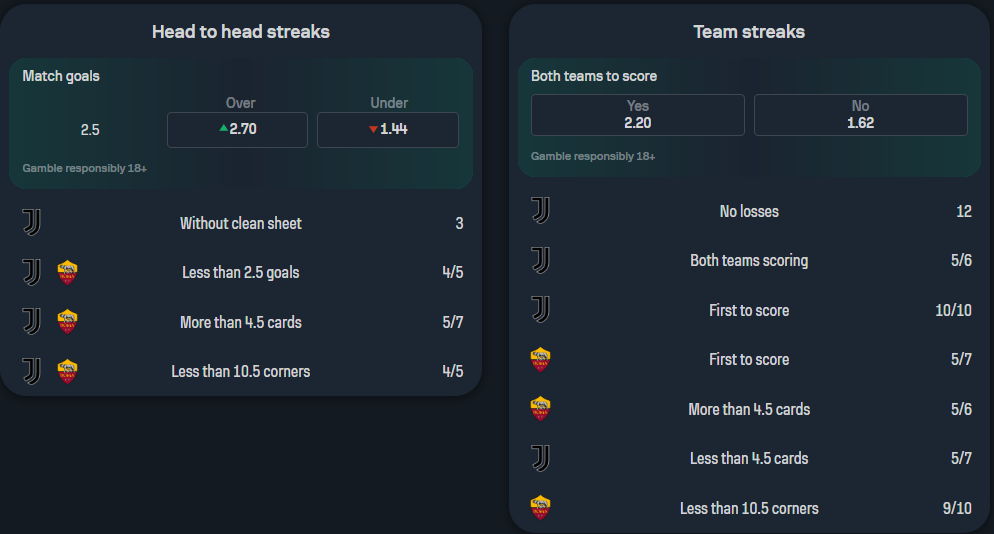
Task: Select the Roma crest in Less than 2.5 goals row
Action: 68,272
